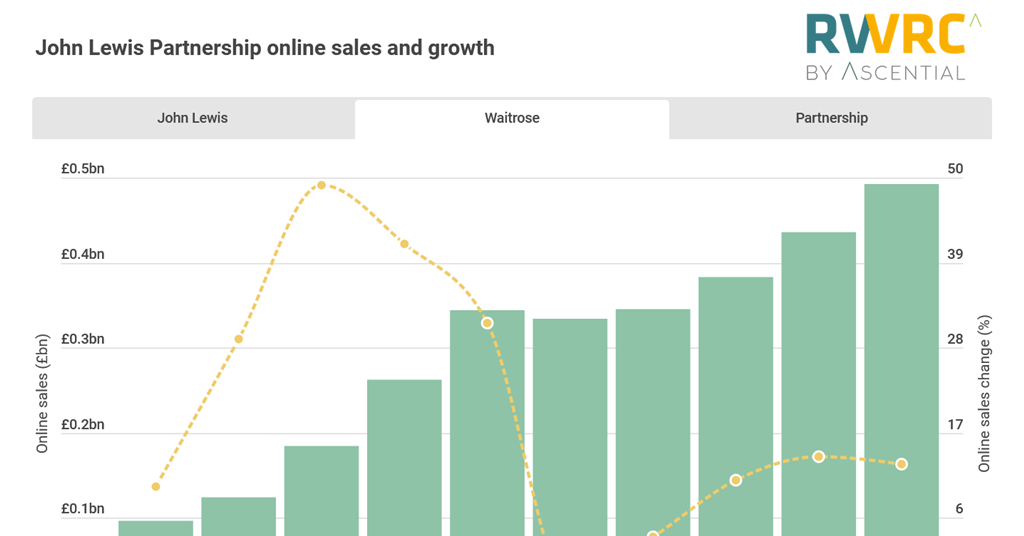Image resolution: width=1024 pixels, height=536 pixels.
Task: Select the Waitrose tab
Action: point(512,118)
